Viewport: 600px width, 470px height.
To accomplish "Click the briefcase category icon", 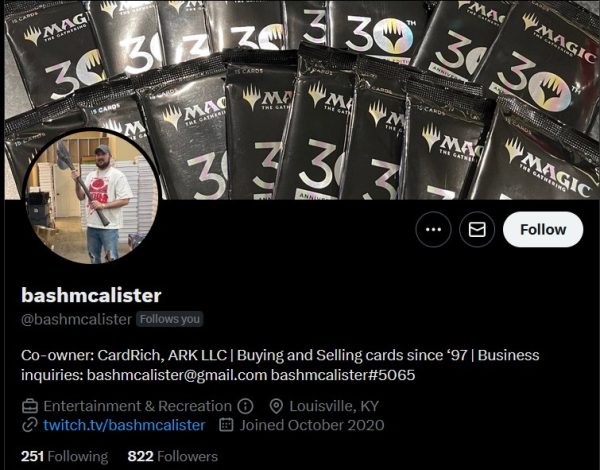I will 29,406.
